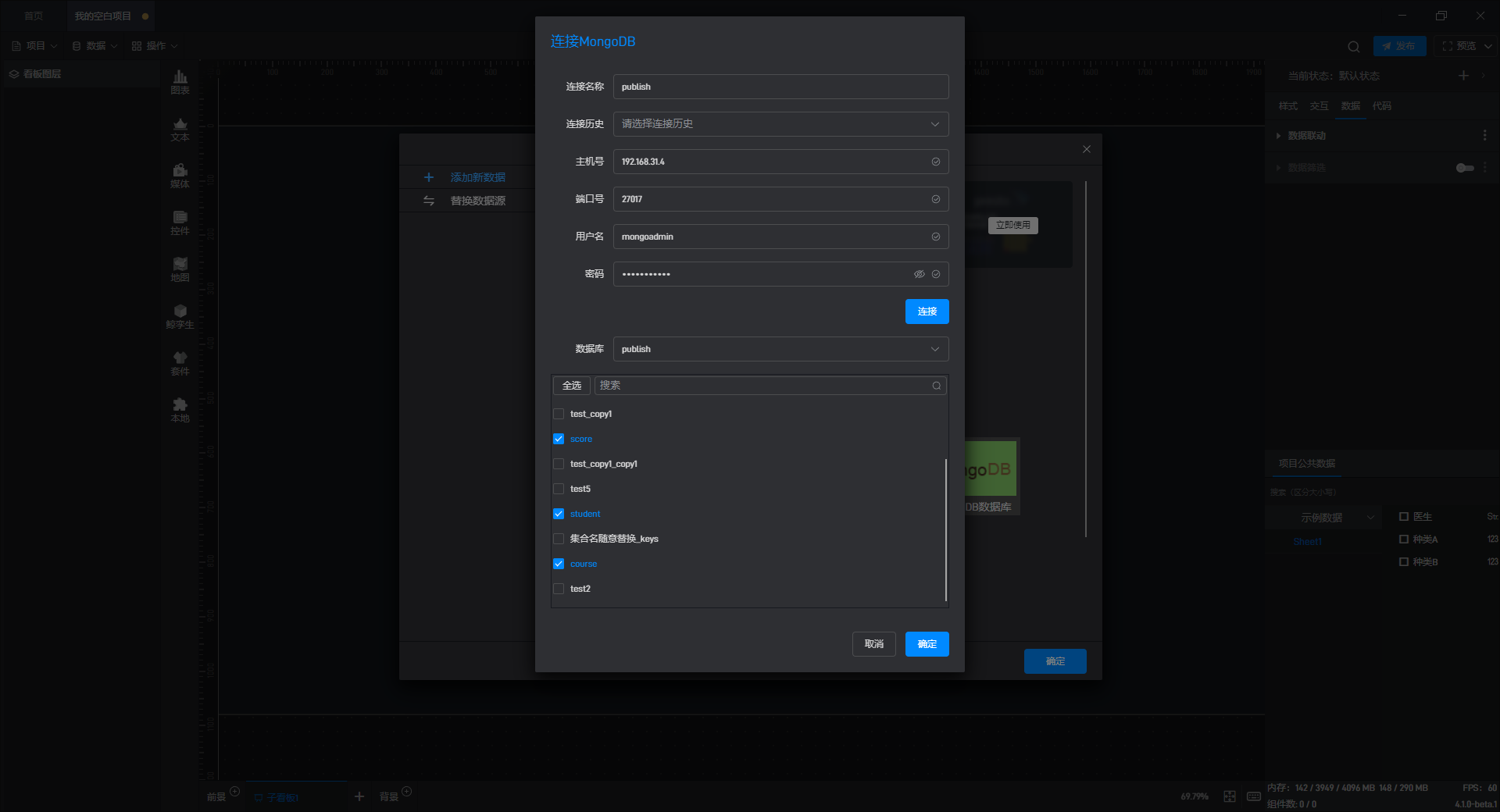Check the test2 collection checkbox
This screenshot has height=812, width=1500.
pyautogui.click(x=559, y=589)
